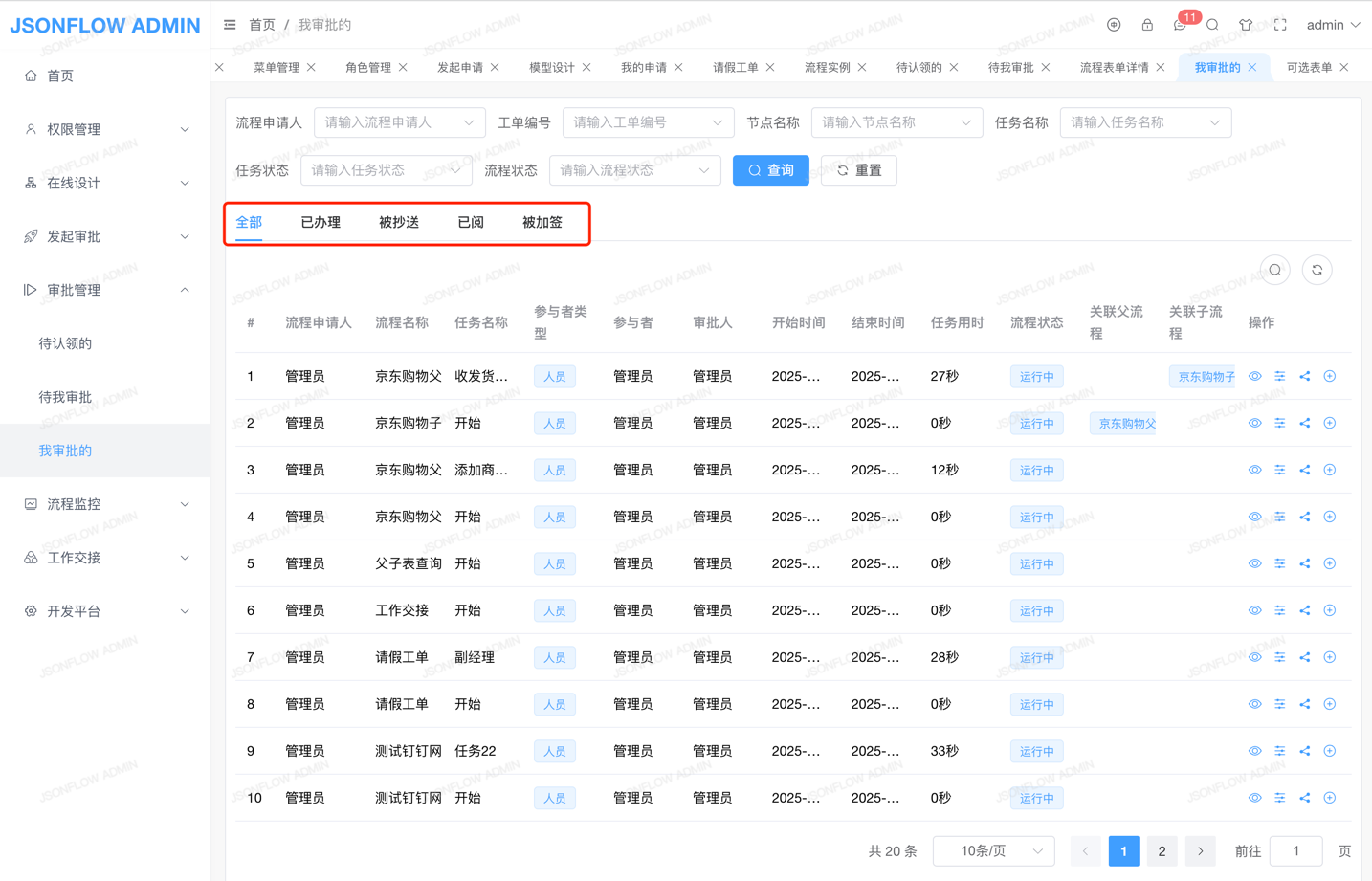Viewport: 1372px width, 881px height.
Task: Open the message notifications icon with badge
Action: pos(1180,25)
